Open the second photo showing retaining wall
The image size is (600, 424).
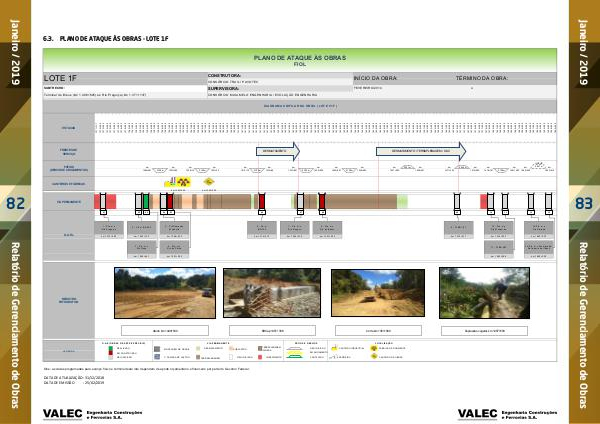(271, 293)
